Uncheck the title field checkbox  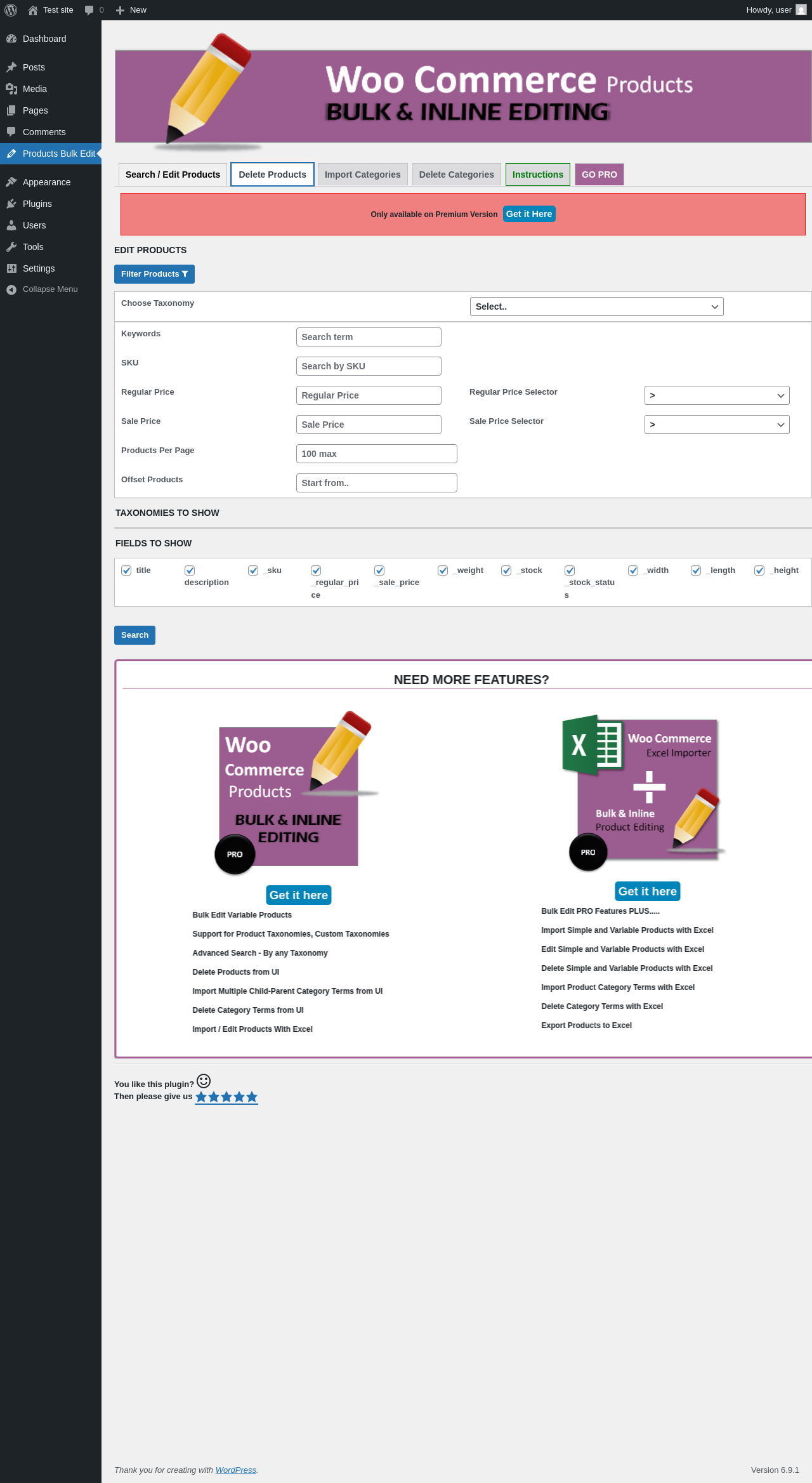coord(126,570)
